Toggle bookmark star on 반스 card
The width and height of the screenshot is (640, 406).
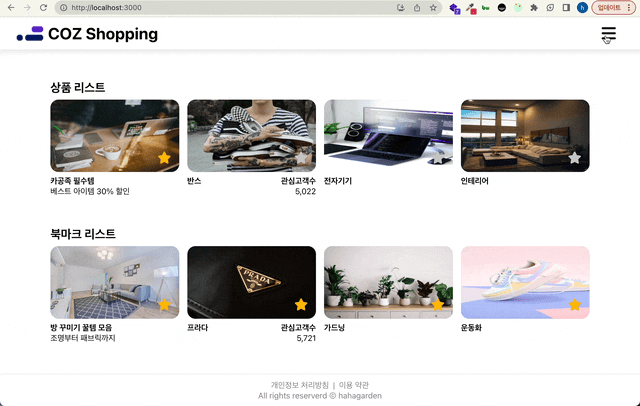301,158
